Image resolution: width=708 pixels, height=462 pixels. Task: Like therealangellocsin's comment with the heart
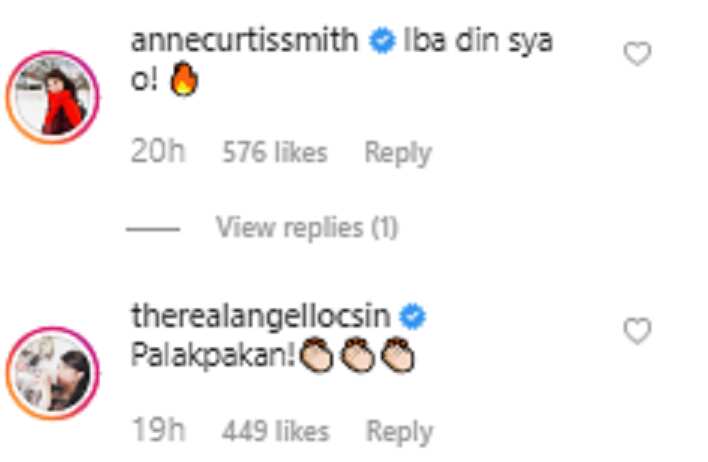637,331
